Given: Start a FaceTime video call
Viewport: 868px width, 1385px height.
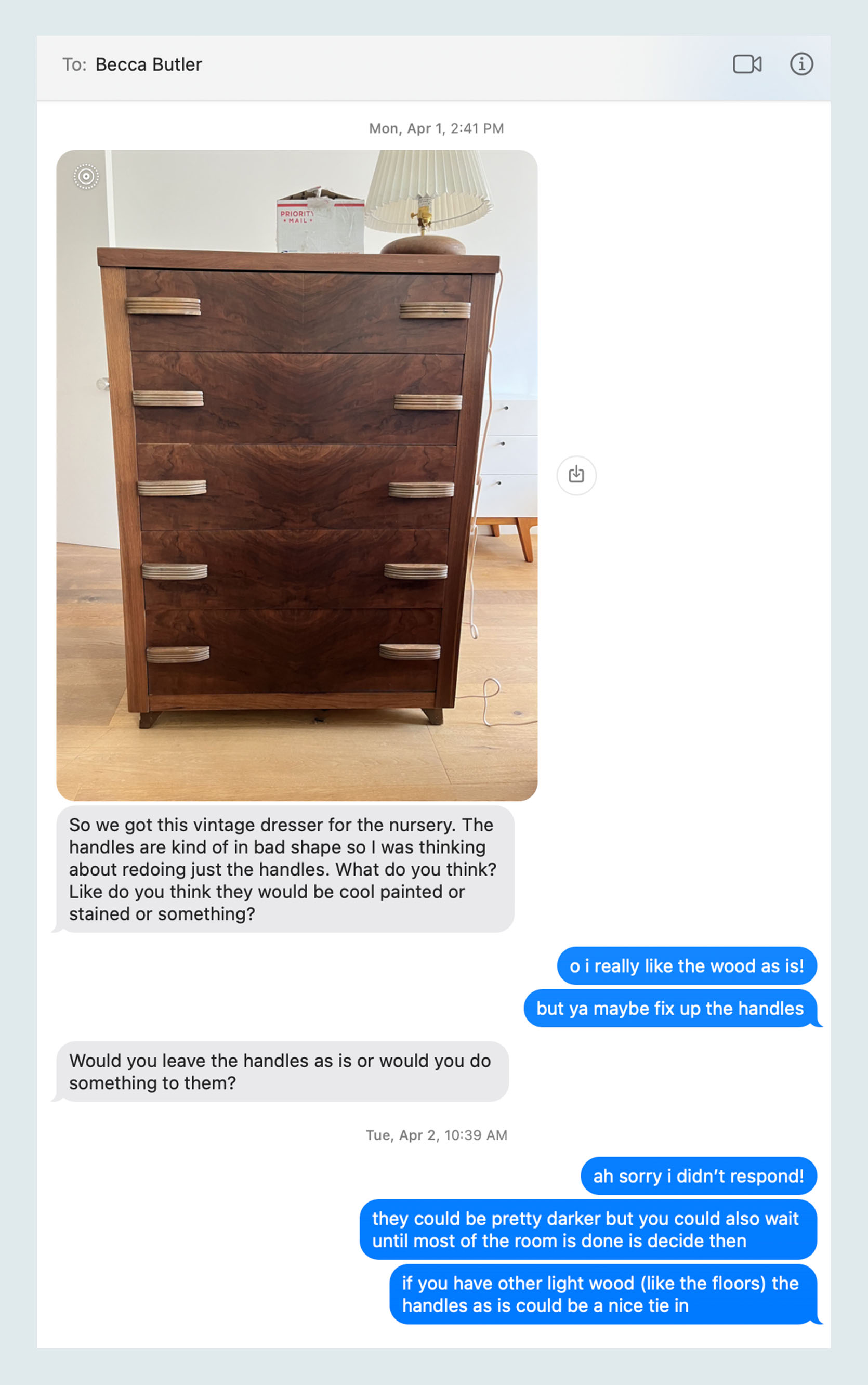Looking at the screenshot, I should tap(747, 64).
